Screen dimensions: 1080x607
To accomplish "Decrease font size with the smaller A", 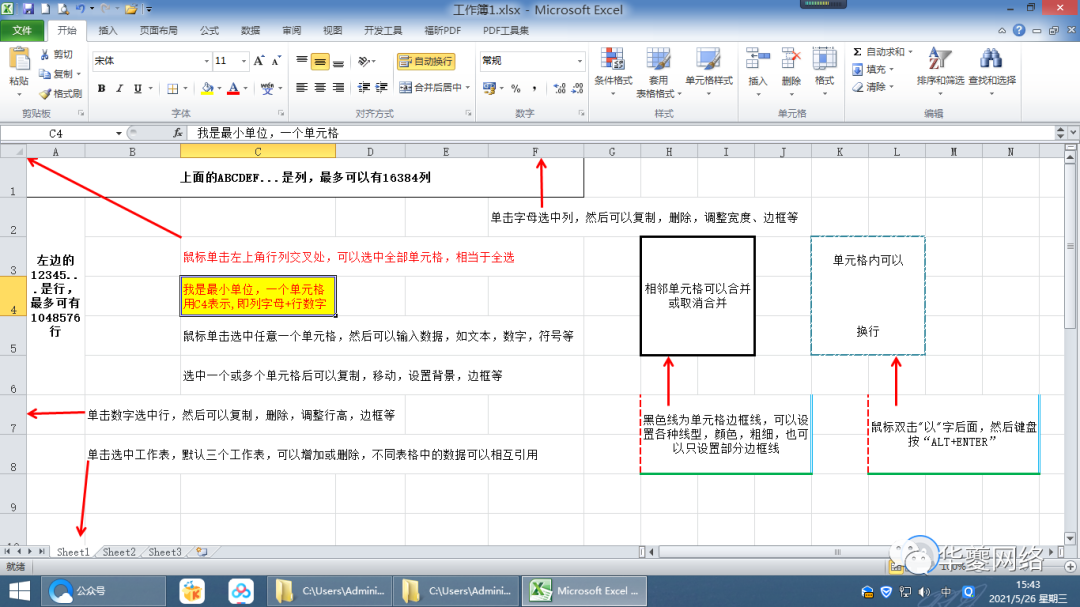I will coord(276,61).
